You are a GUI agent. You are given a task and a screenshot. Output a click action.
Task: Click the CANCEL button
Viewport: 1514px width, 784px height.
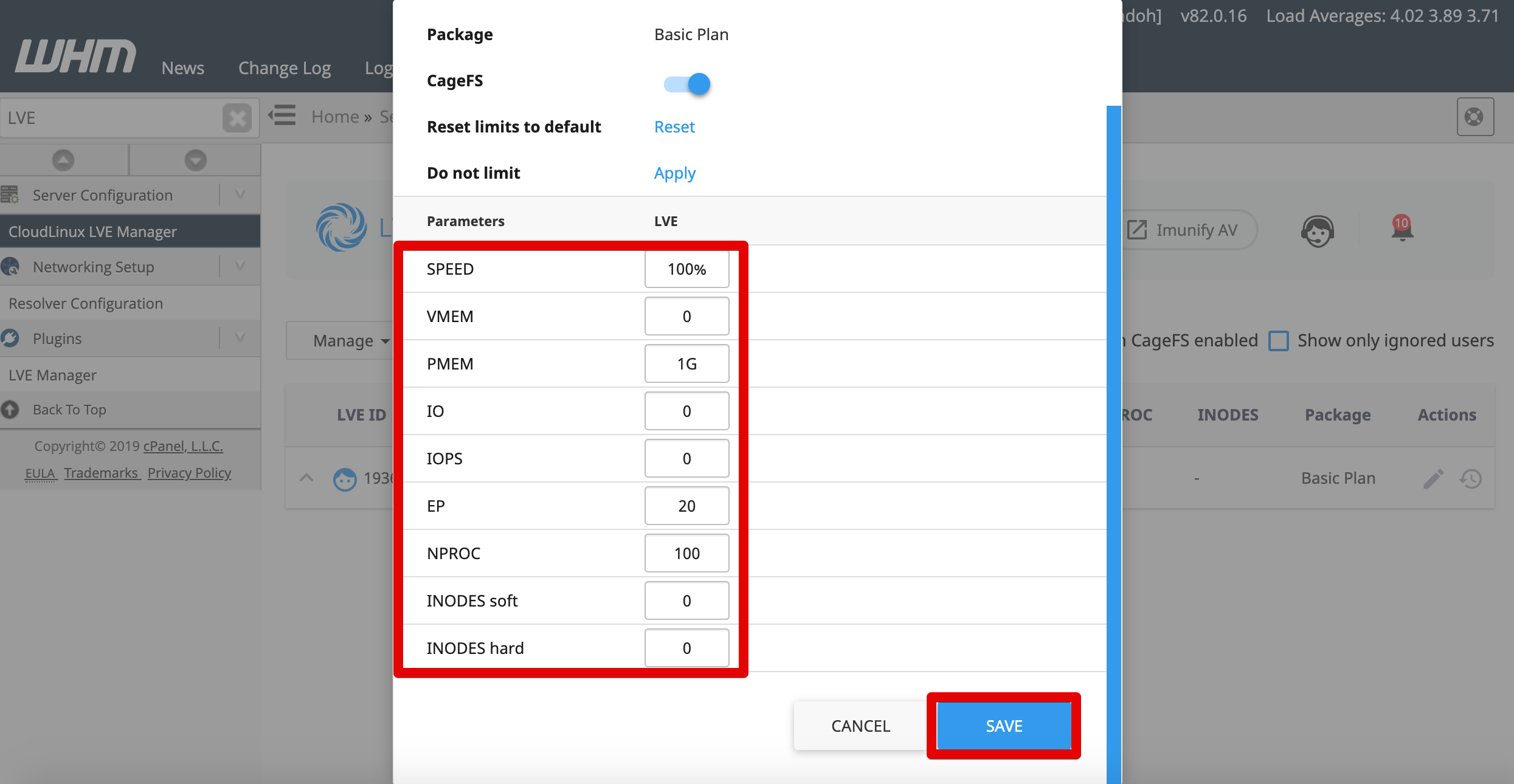click(x=860, y=726)
